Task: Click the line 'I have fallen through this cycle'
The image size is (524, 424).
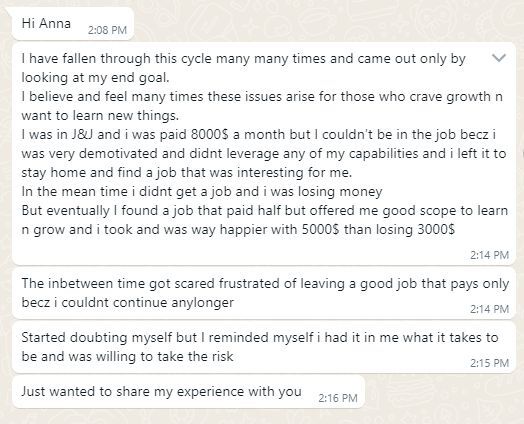Action: pos(243,59)
